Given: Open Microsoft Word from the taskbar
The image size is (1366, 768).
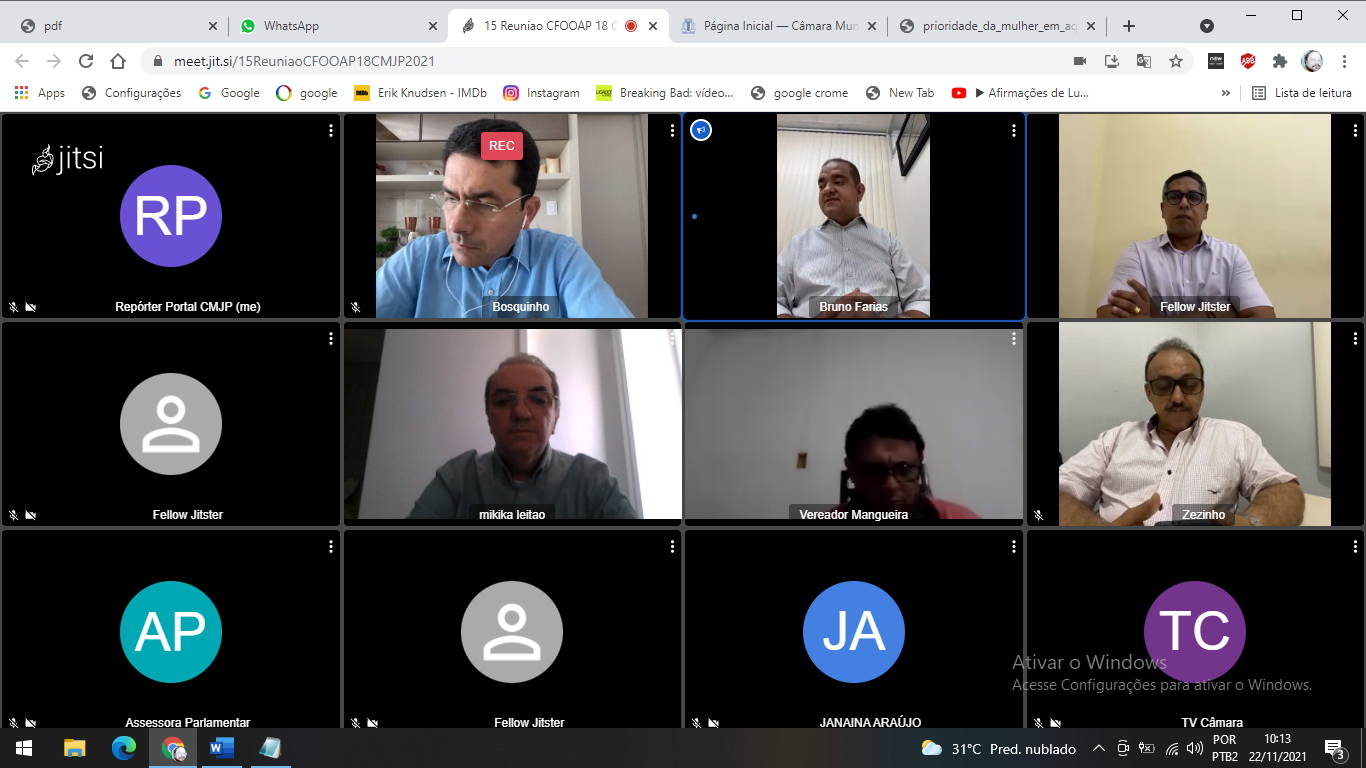Looking at the screenshot, I should pos(221,748).
